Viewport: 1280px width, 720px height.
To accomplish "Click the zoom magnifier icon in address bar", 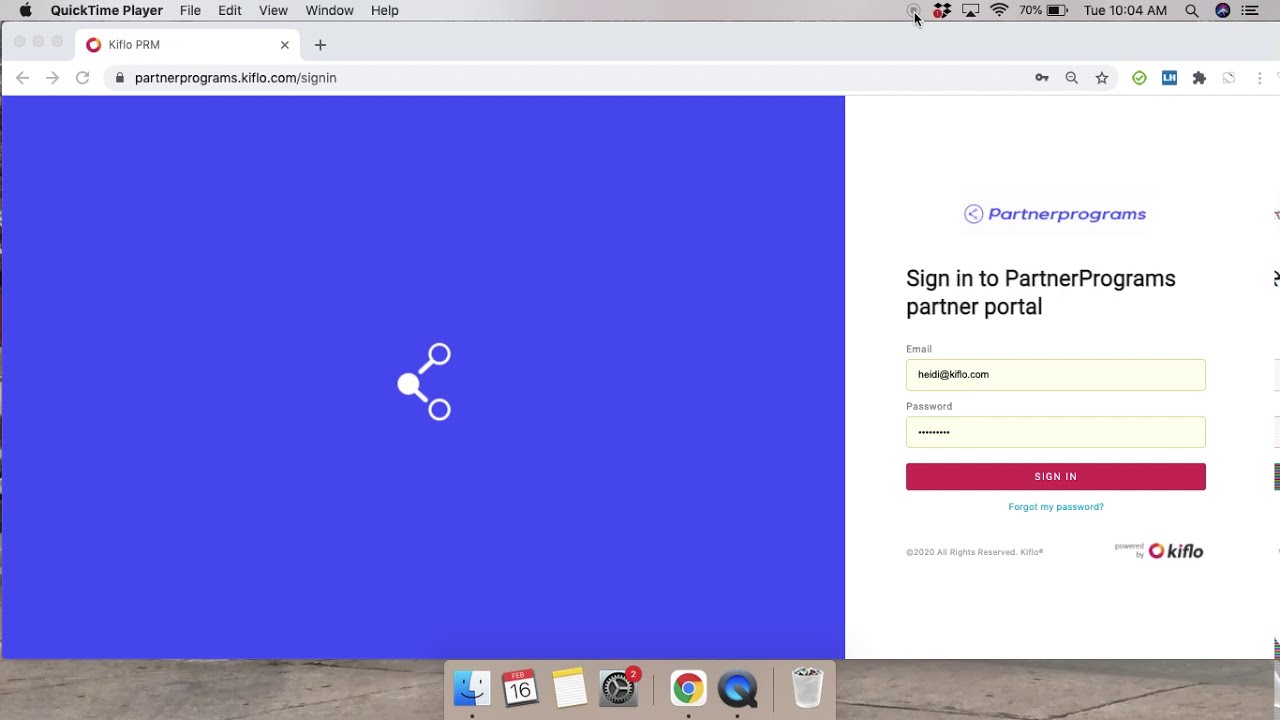I will [x=1072, y=78].
